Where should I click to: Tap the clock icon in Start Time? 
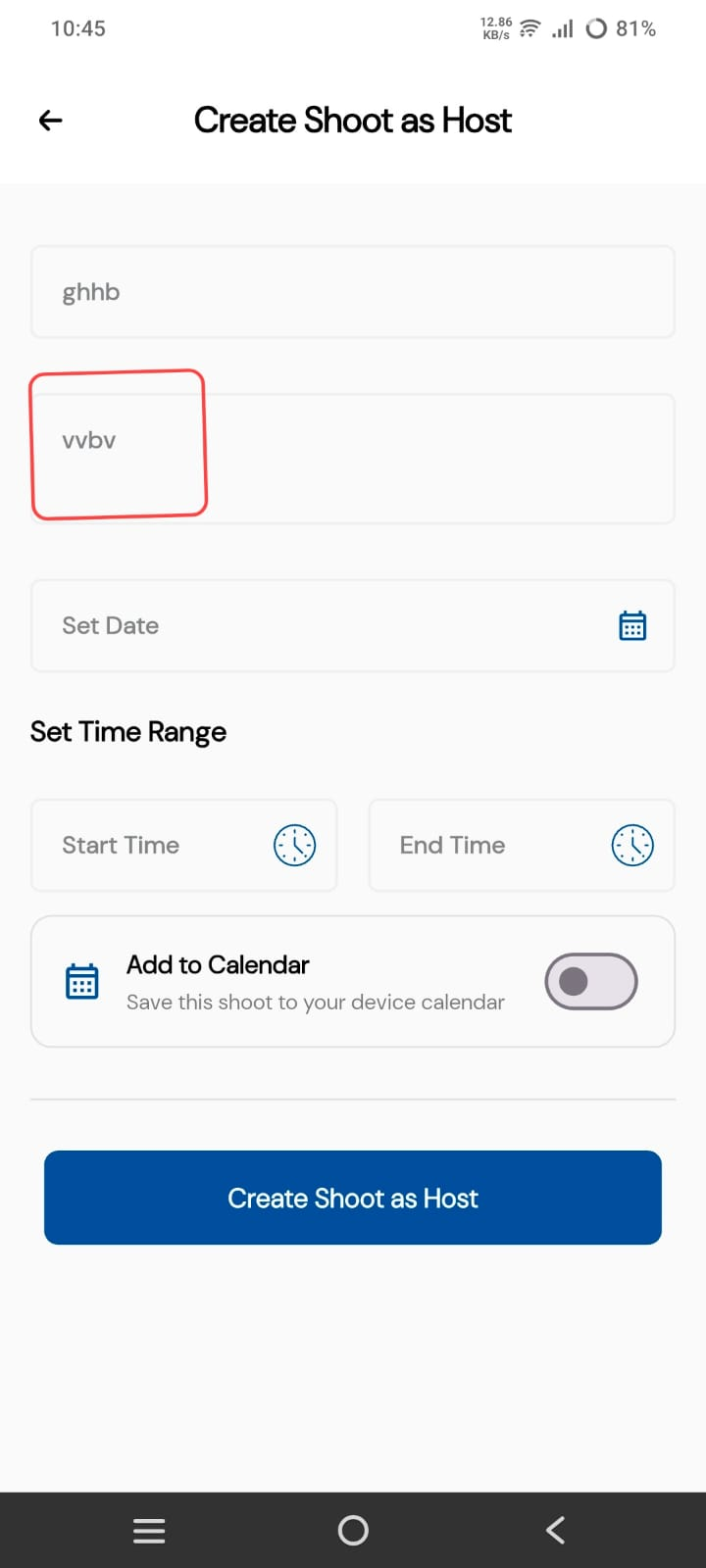[294, 845]
